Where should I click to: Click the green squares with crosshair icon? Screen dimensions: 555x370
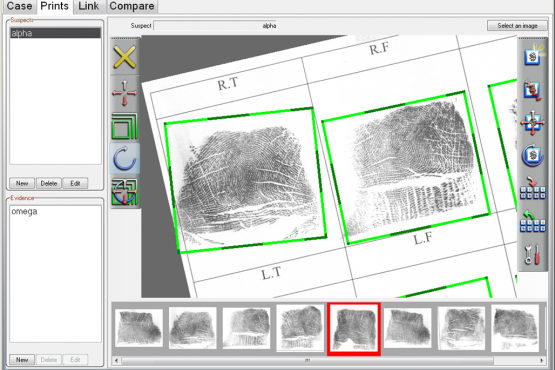click(x=125, y=192)
